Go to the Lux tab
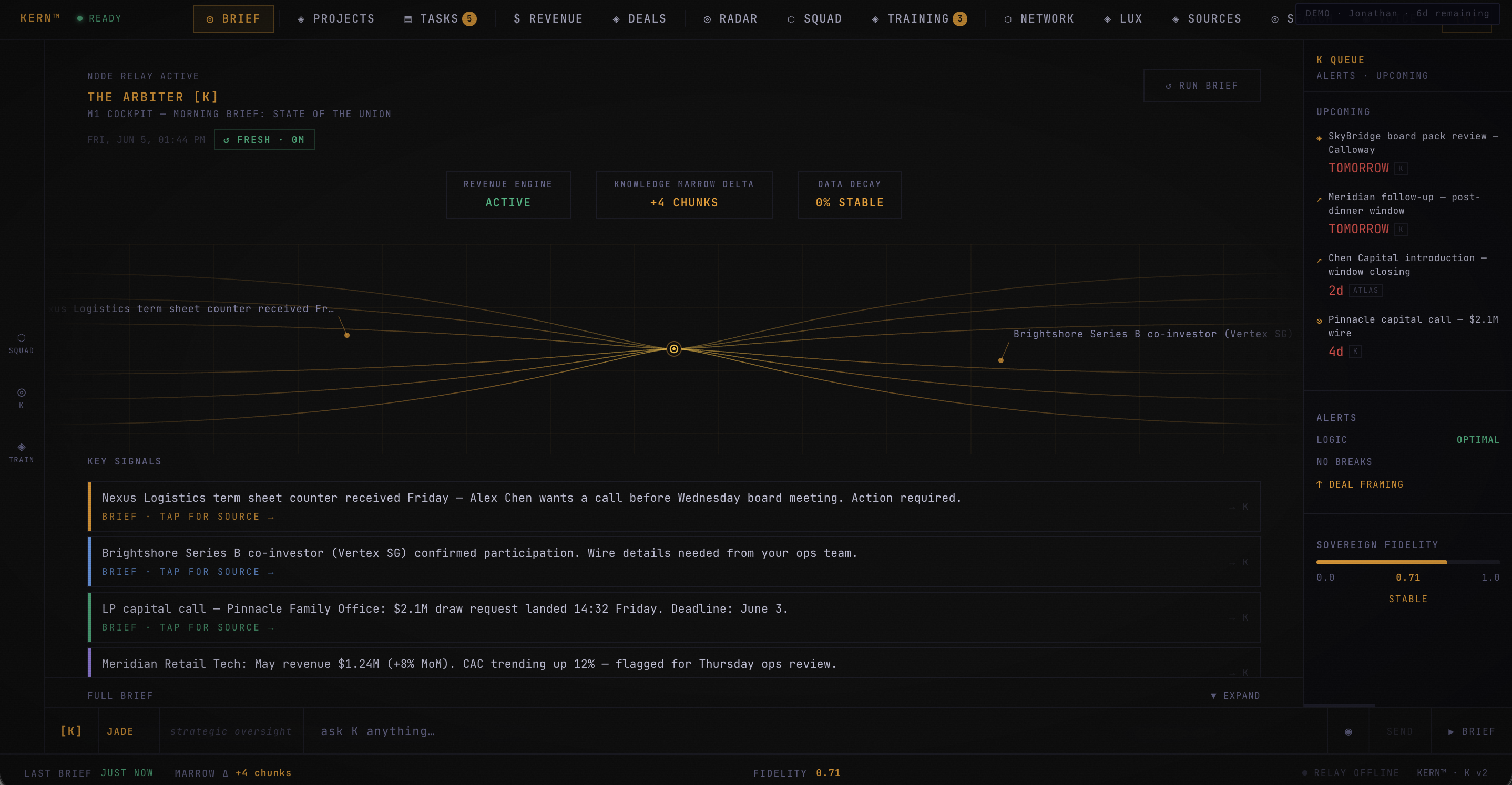The width and height of the screenshot is (1512, 785). (1123, 19)
